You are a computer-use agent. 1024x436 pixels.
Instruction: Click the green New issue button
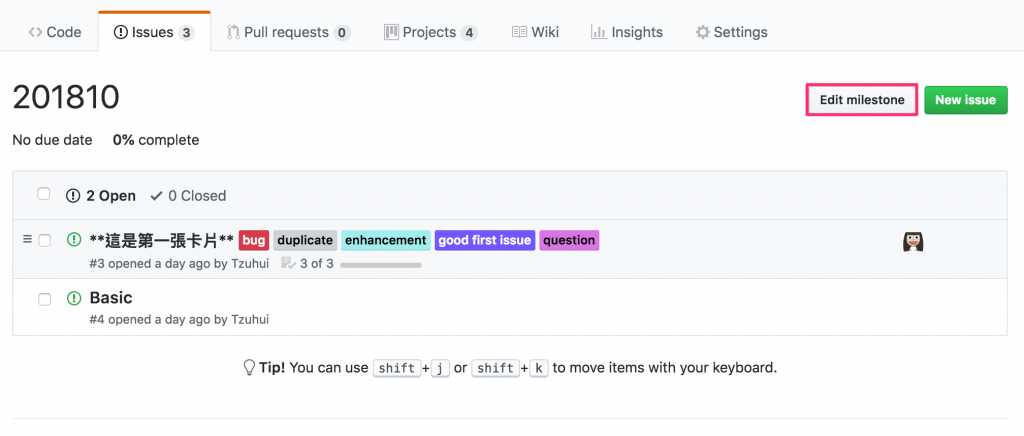click(x=965, y=100)
